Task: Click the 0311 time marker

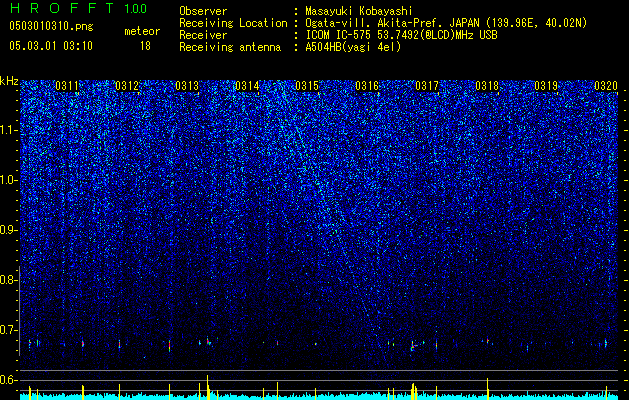Action: (x=67, y=86)
